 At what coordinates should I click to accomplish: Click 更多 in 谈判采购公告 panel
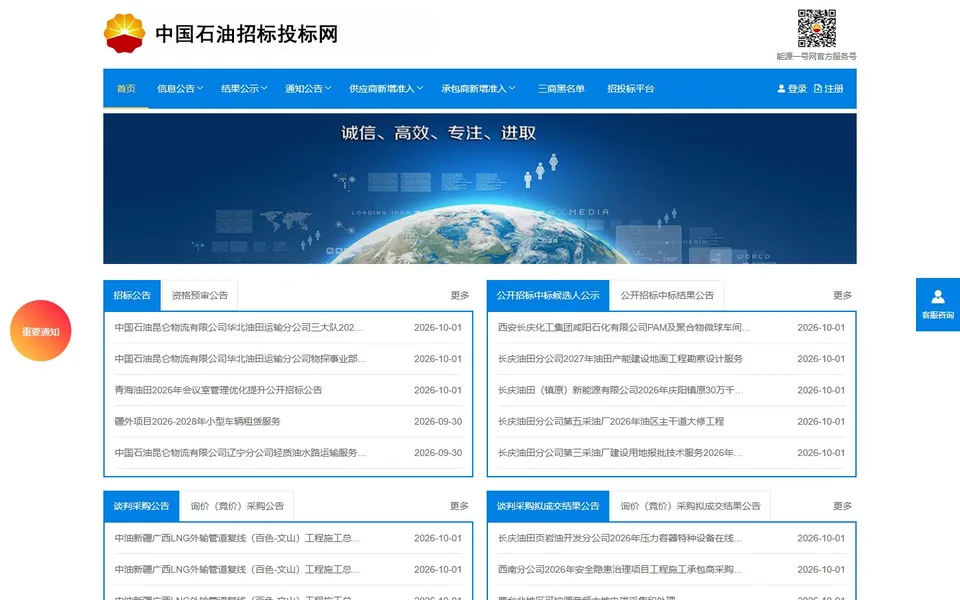point(459,506)
